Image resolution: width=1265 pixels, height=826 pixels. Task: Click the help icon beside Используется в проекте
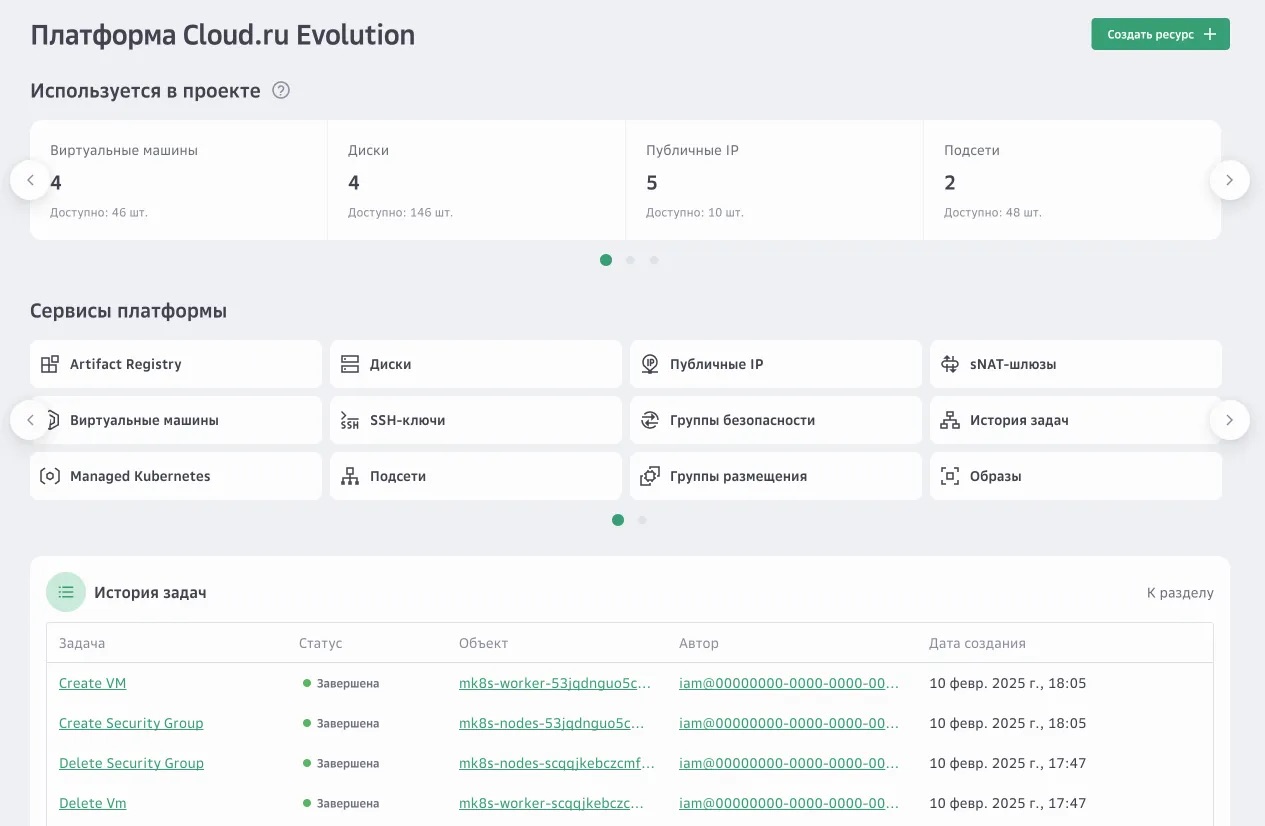[281, 91]
